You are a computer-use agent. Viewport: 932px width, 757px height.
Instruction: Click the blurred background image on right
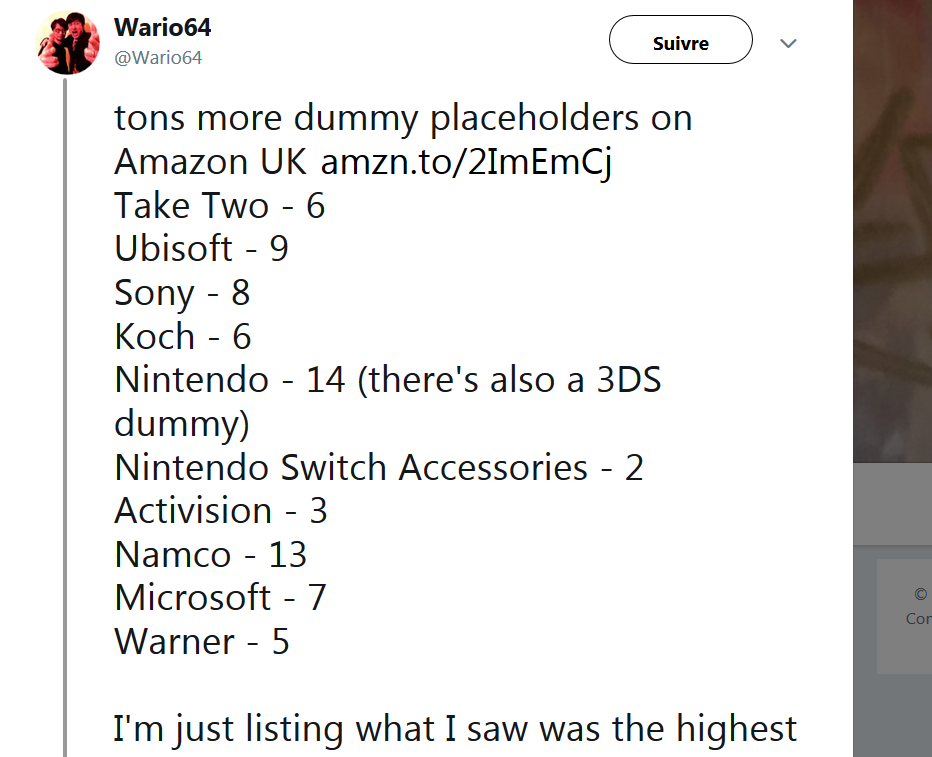click(x=892, y=231)
